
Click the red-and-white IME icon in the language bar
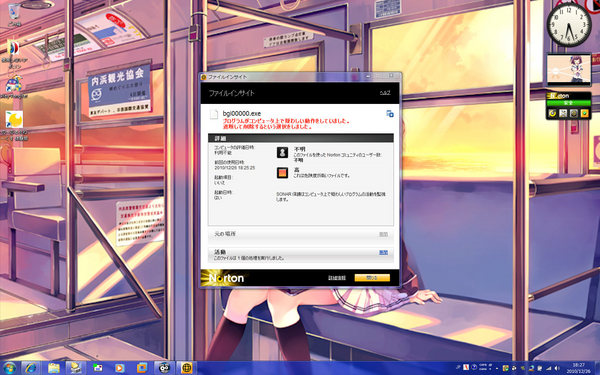click(466, 367)
